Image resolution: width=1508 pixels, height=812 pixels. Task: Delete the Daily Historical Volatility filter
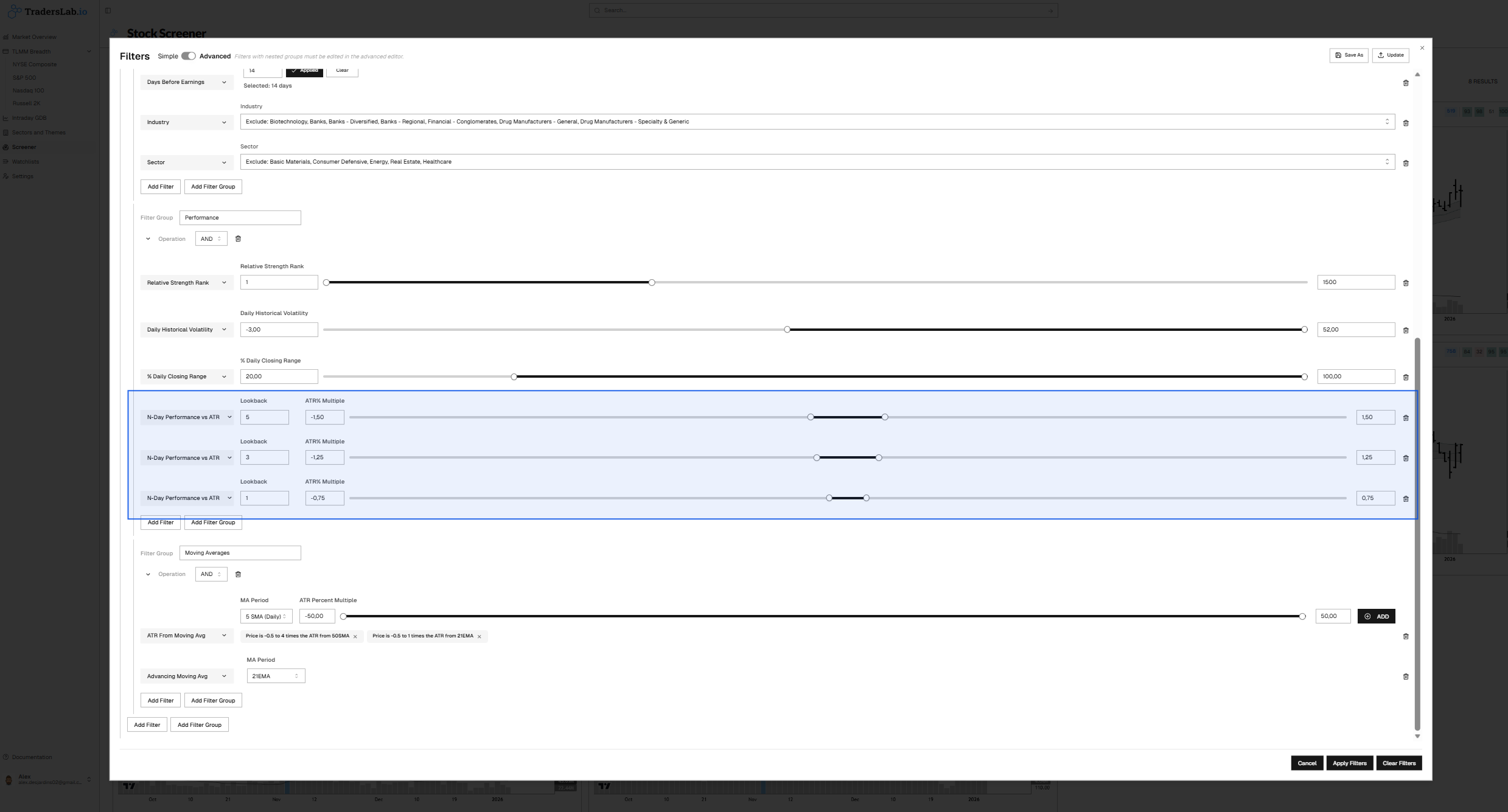[x=1405, y=330]
